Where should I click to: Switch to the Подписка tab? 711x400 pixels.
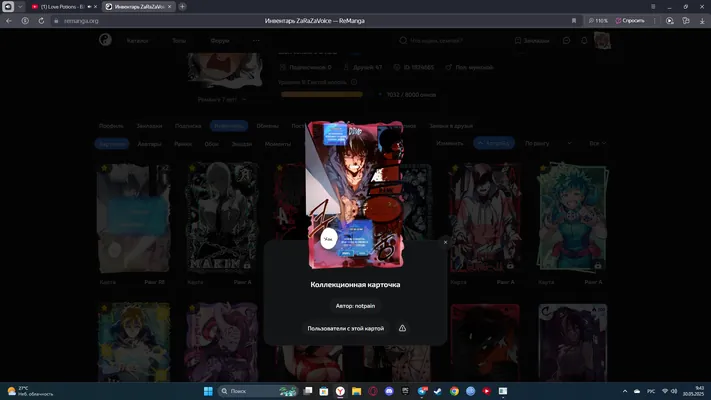(x=188, y=126)
